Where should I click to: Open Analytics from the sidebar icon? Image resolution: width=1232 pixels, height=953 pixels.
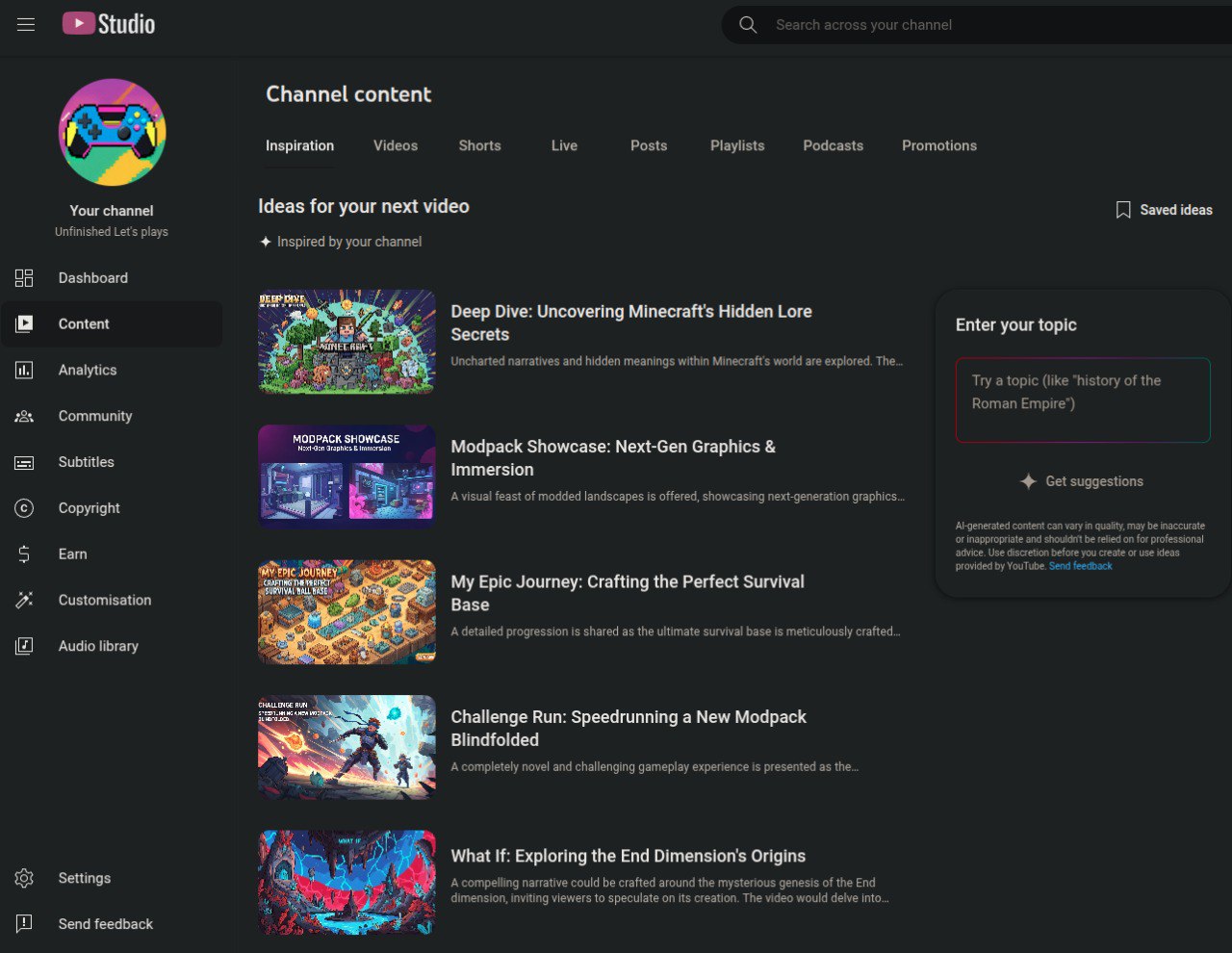24,371
